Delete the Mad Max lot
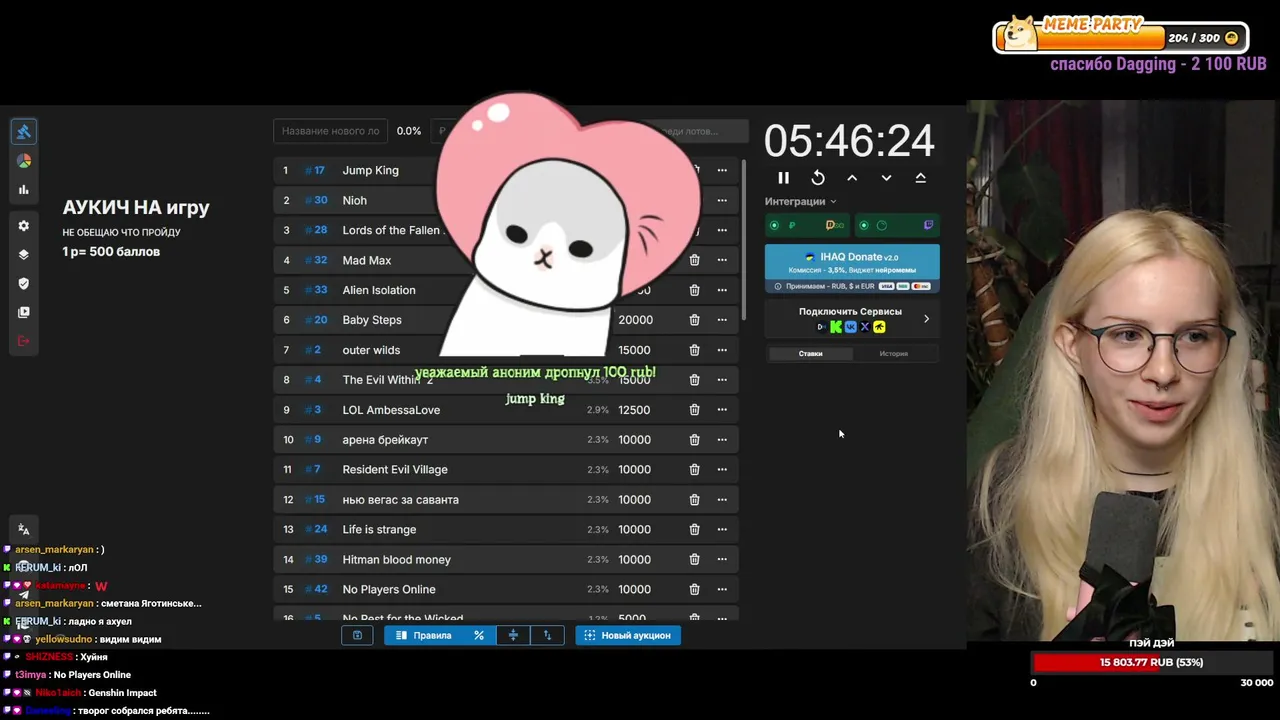The image size is (1280, 720). tap(694, 260)
